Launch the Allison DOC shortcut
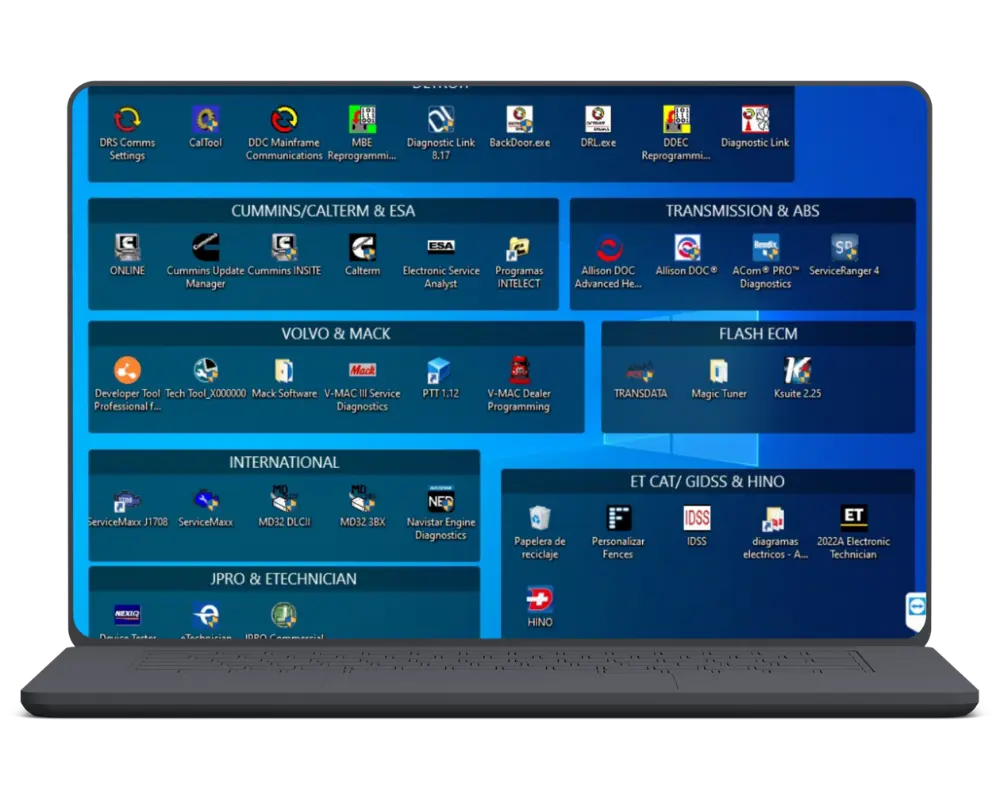The width and height of the screenshot is (1000, 800). (686, 248)
